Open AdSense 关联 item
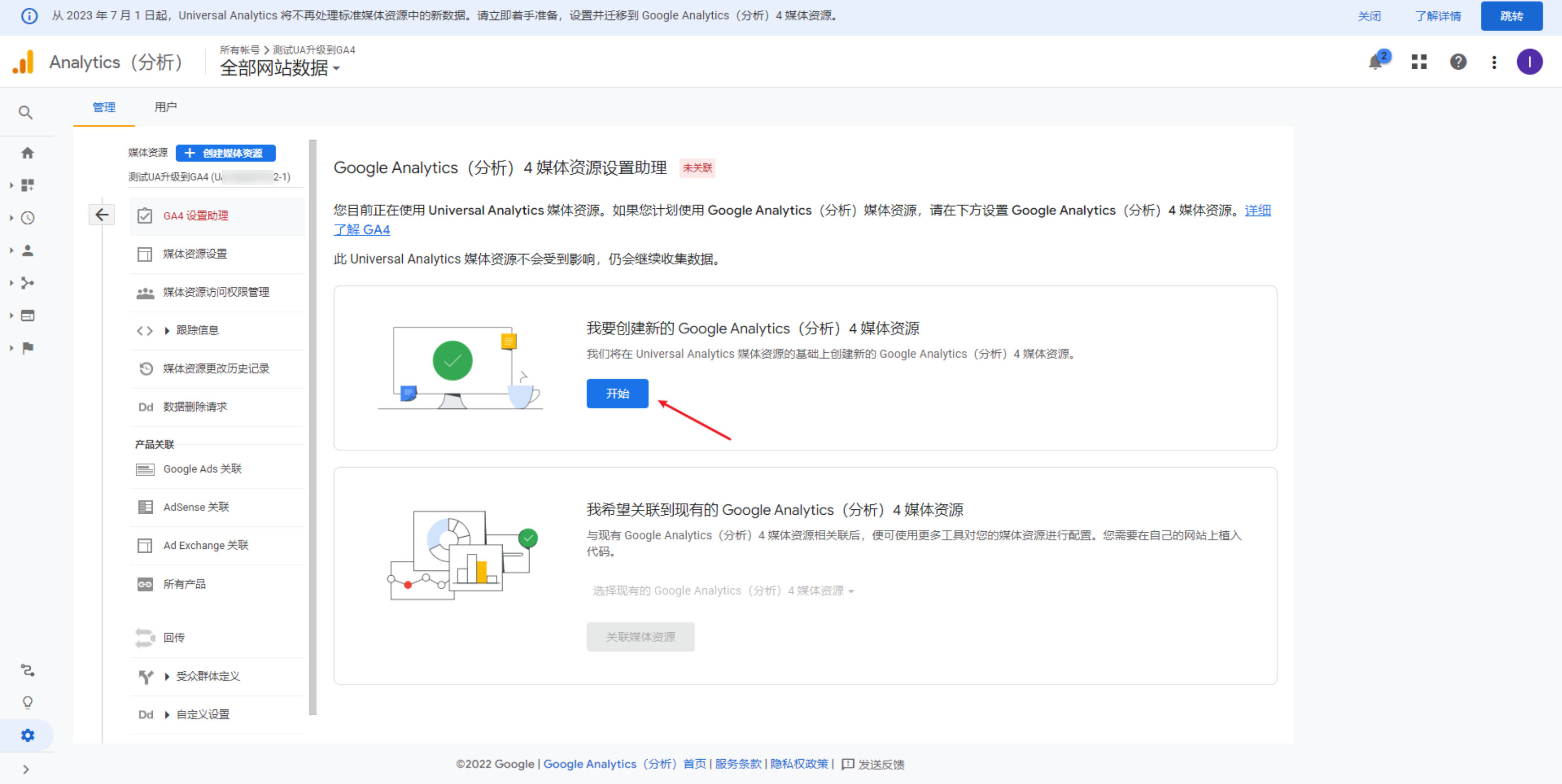Viewport: 1562px width, 784px height. tap(216, 507)
